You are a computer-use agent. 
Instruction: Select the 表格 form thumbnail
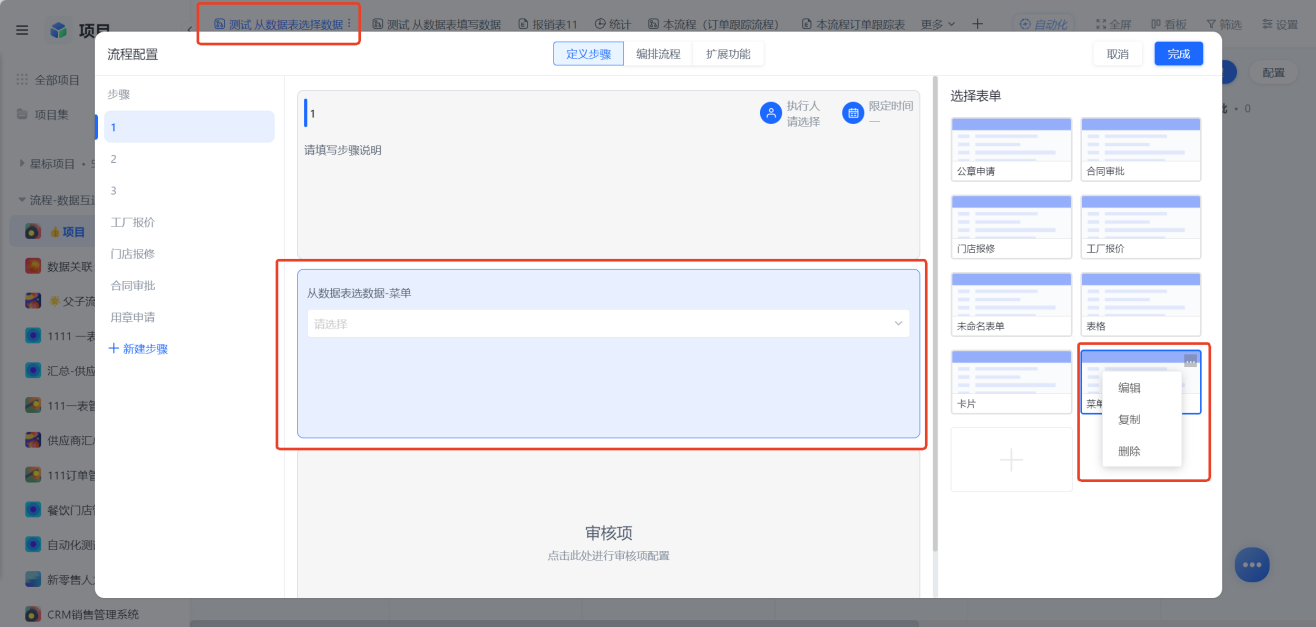[x=1141, y=304]
